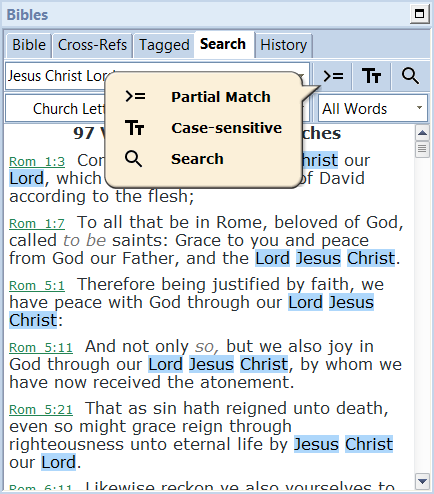434x494 pixels.
Task: Switch to the Bible tab
Action: (29, 45)
